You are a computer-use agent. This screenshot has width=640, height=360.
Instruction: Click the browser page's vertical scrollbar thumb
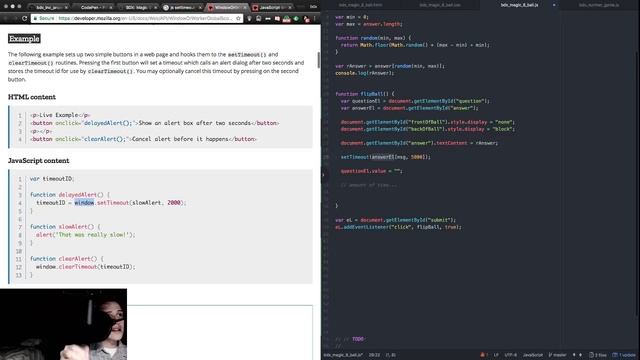[x=318, y=60]
